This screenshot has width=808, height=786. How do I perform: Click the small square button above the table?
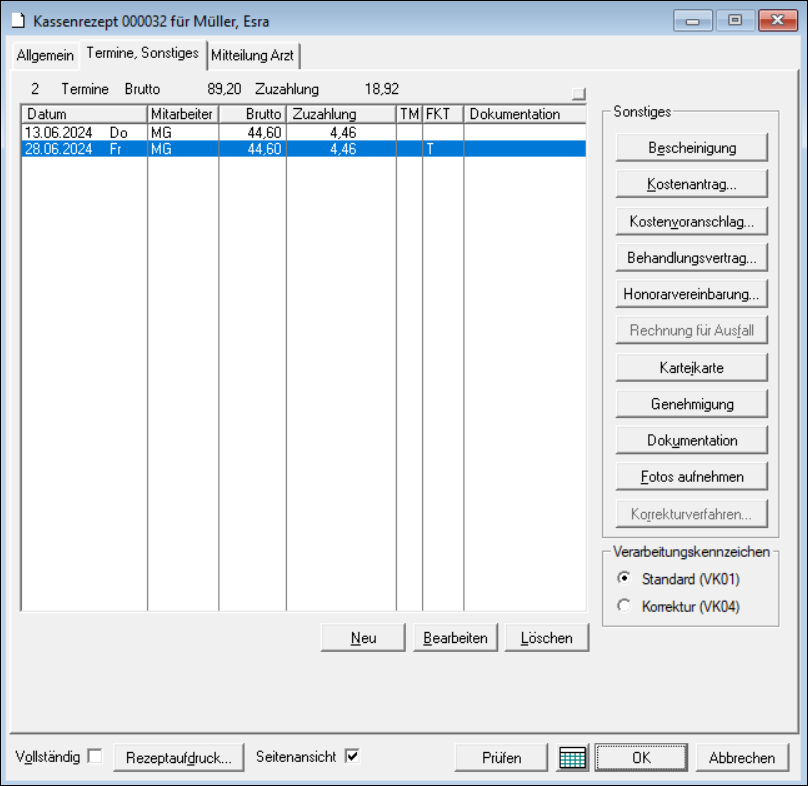tap(578, 93)
